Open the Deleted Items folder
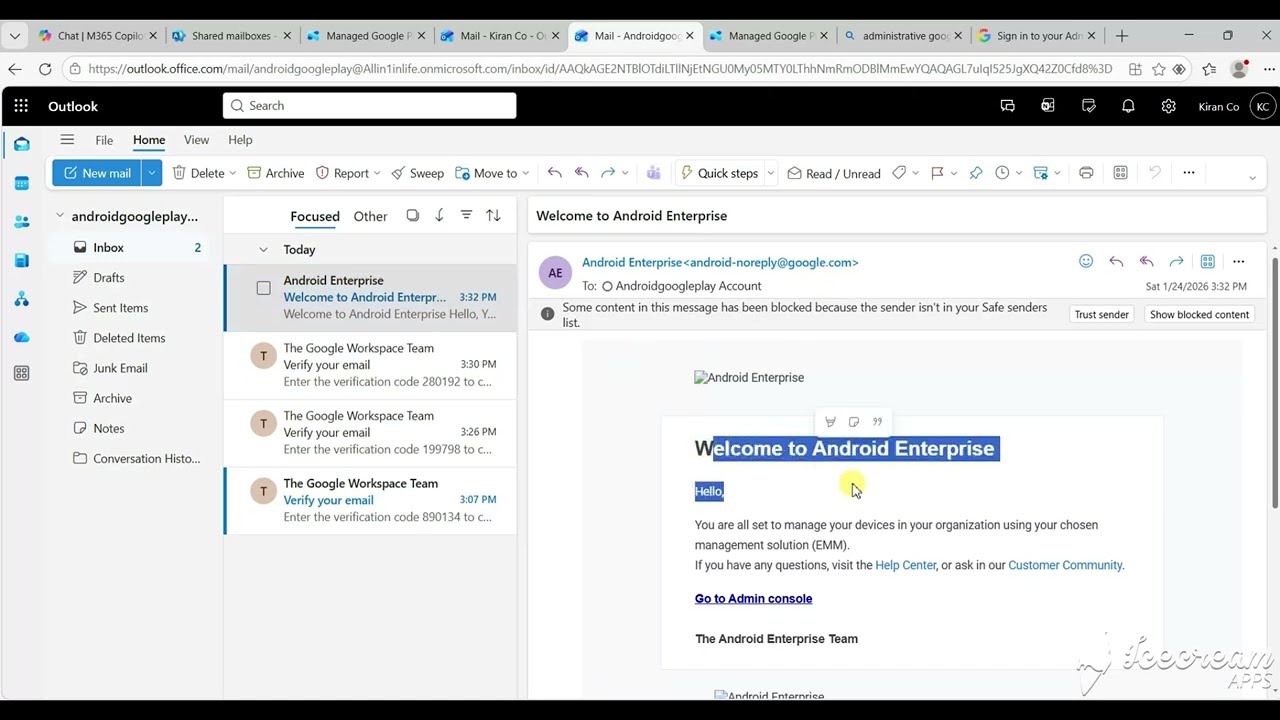The height and width of the screenshot is (720, 1280). [x=129, y=338]
